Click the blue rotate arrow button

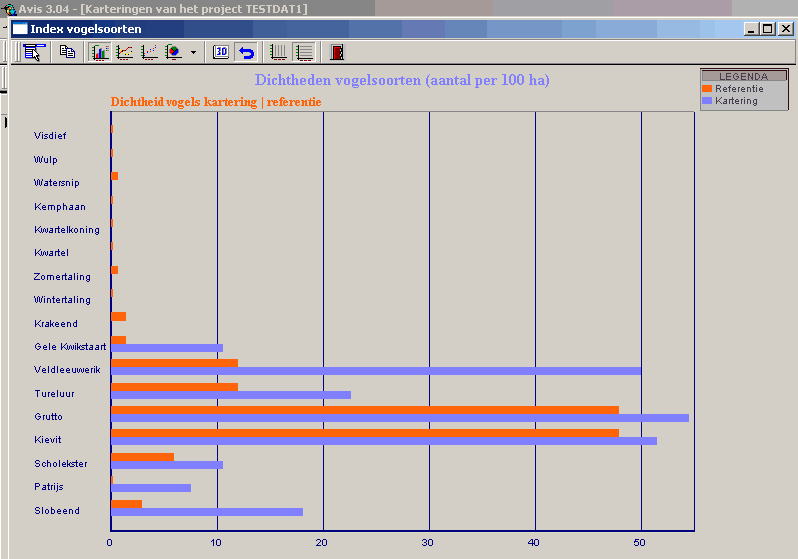pyautogui.click(x=246, y=52)
